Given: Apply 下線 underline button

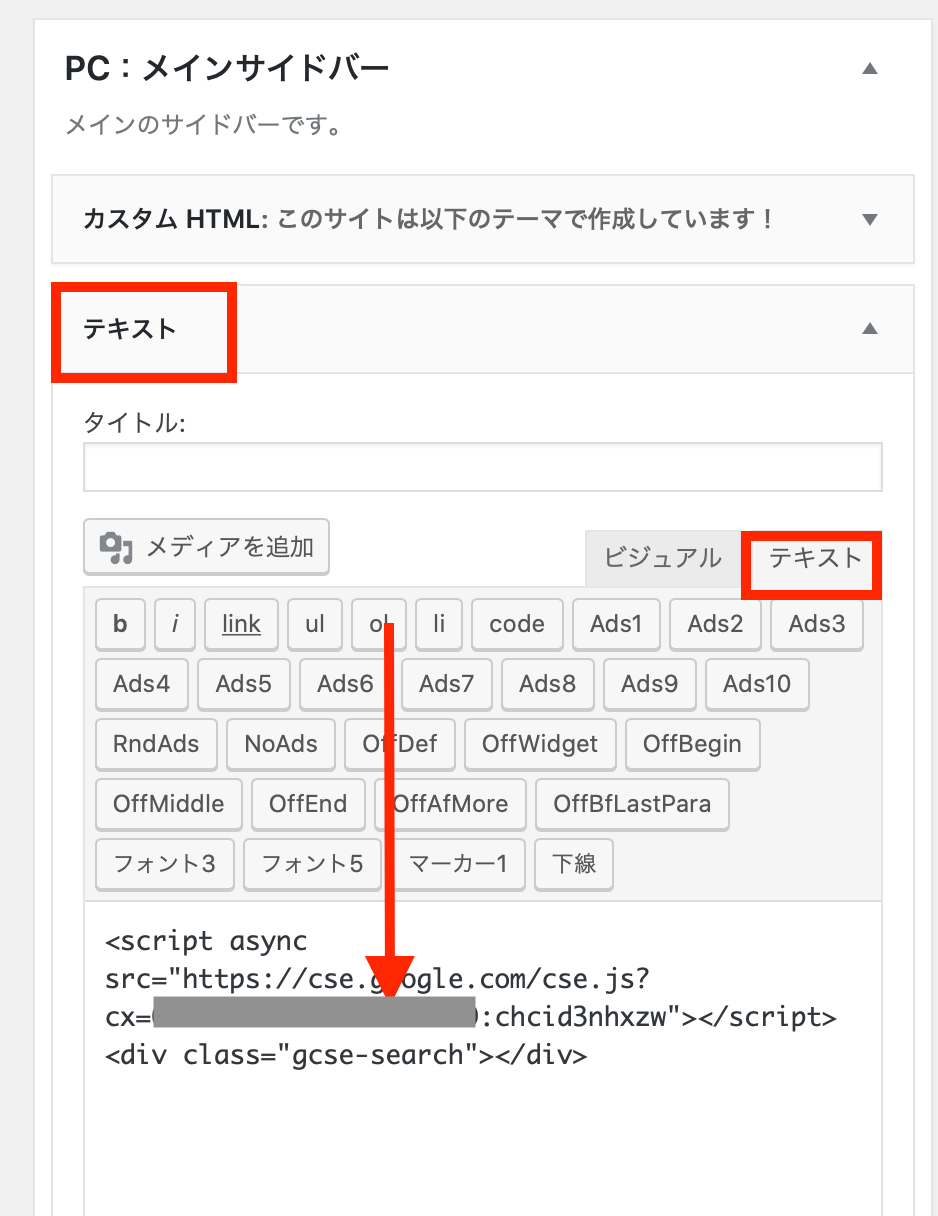Looking at the screenshot, I should (574, 864).
